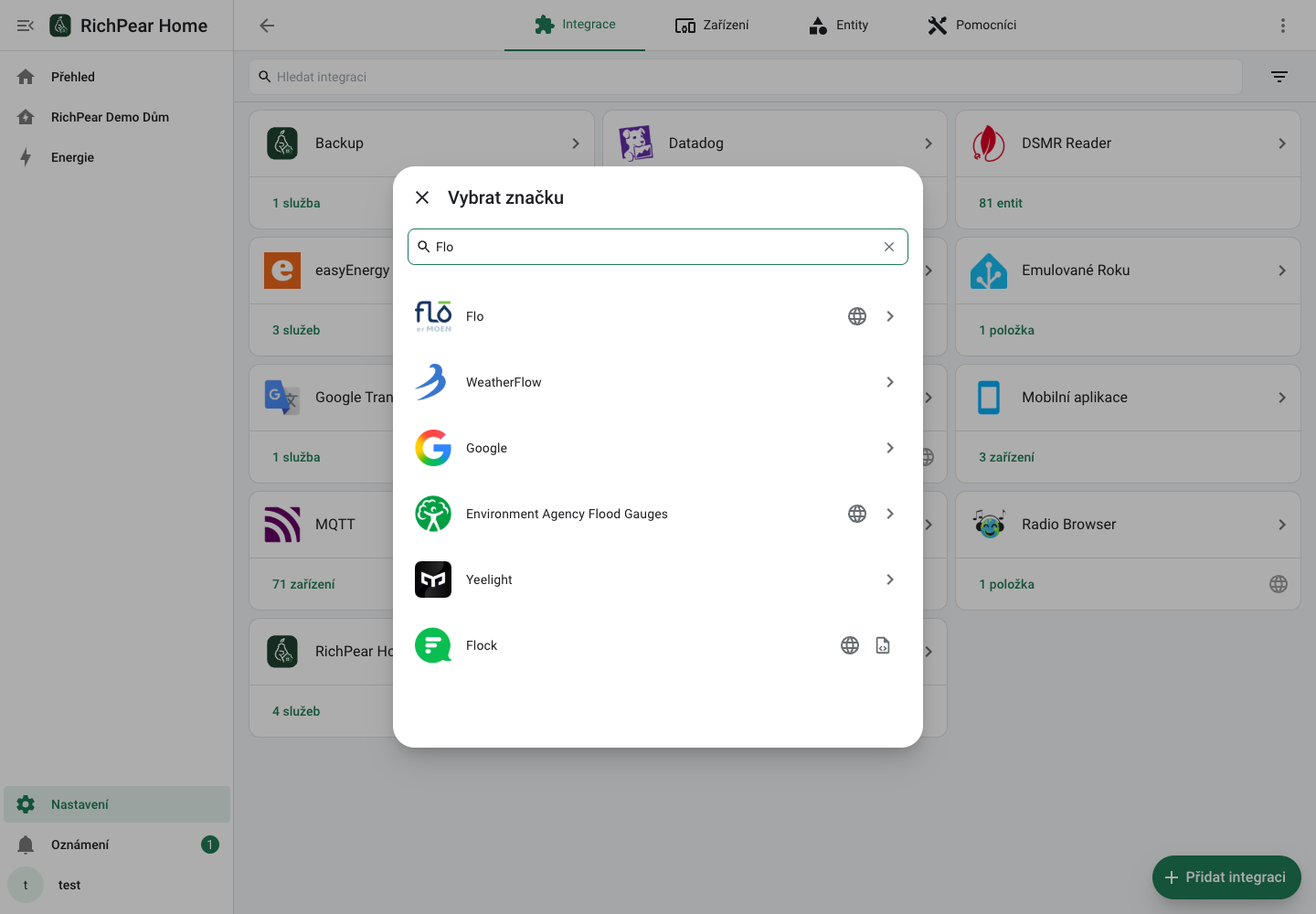Click the MQTT signal icon
1316x914 pixels.
[282, 525]
